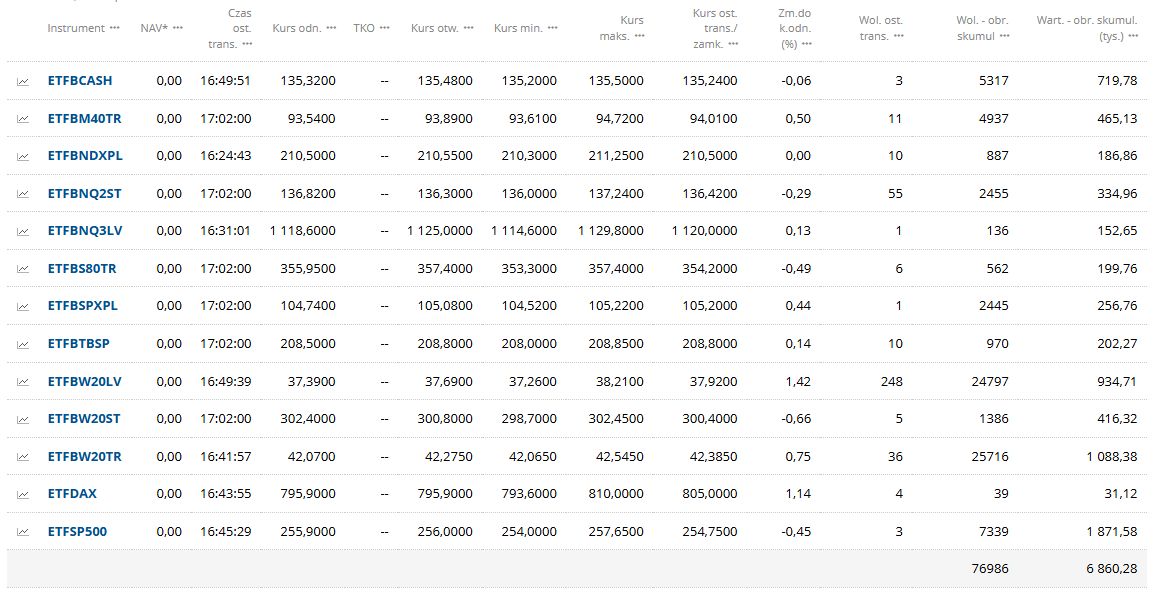Click the chart icon beside ETFBM40TR
The height and width of the screenshot is (589, 1163).
(23, 119)
